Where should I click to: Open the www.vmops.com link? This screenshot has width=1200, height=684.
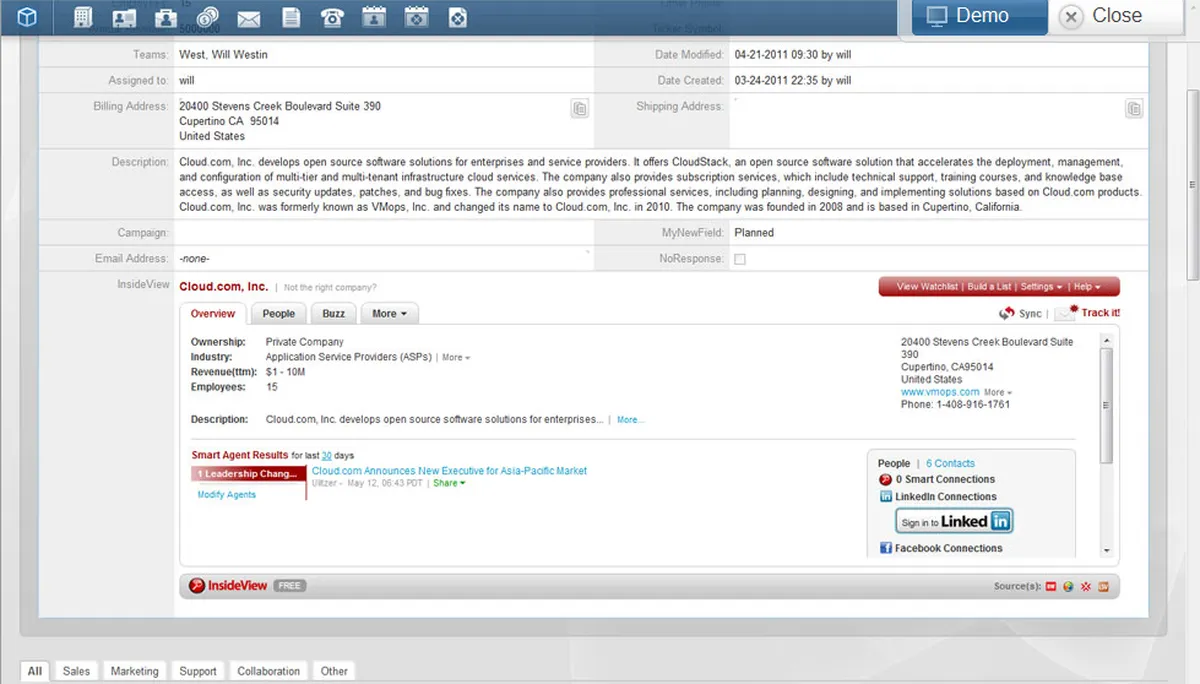click(940, 393)
